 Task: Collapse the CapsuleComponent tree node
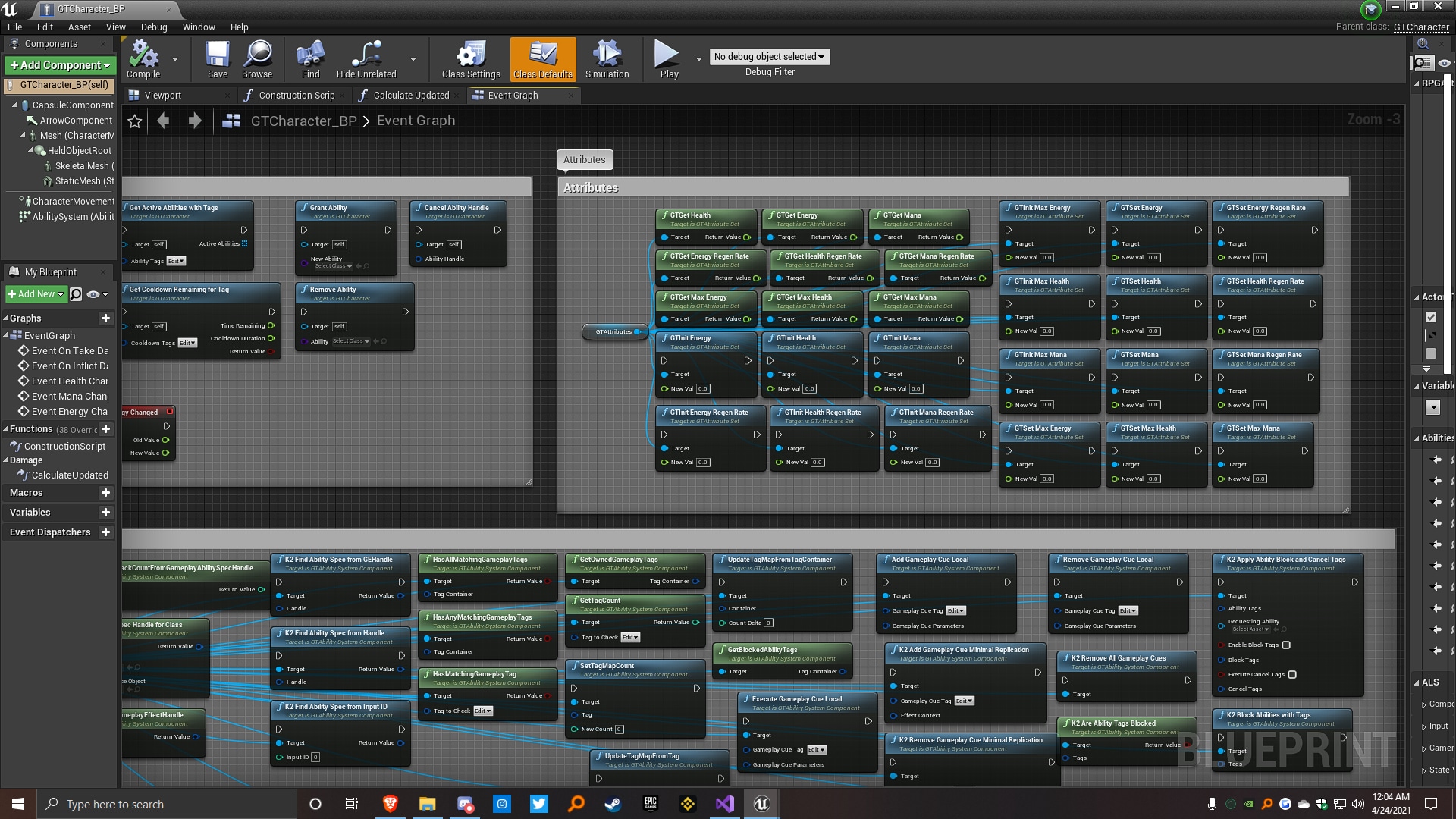point(15,105)
